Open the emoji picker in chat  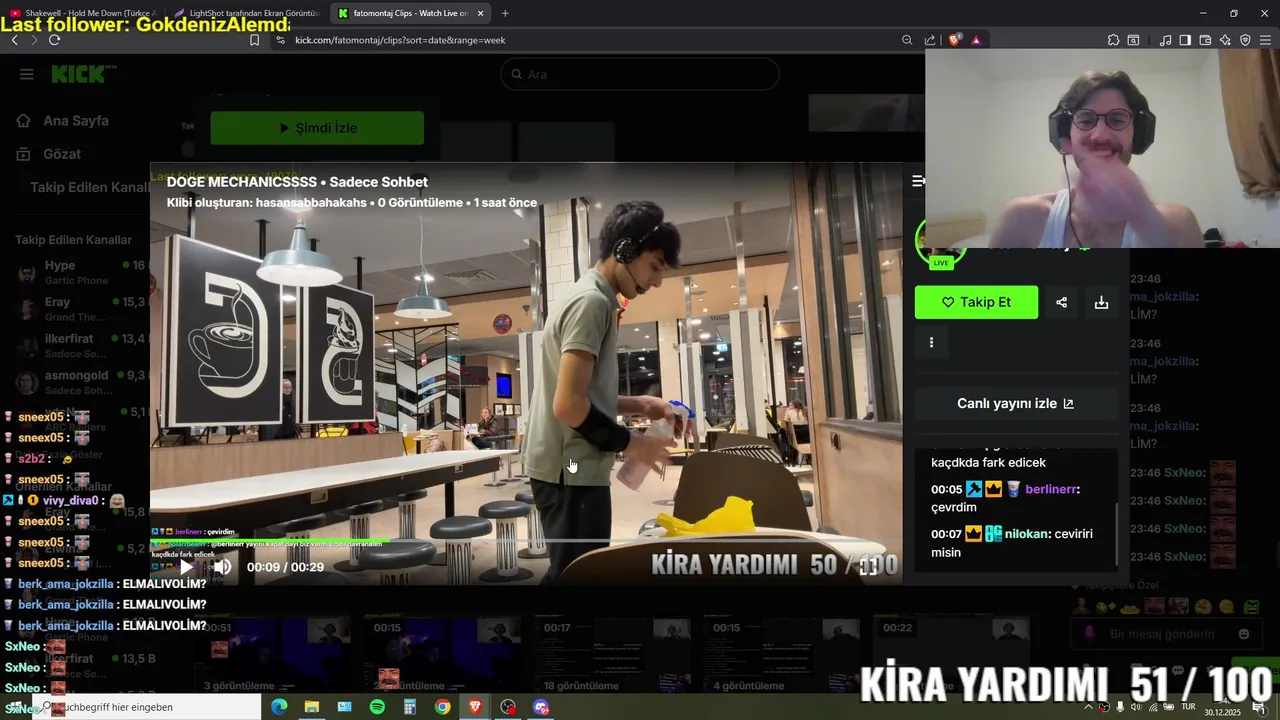pos(1244,634)
